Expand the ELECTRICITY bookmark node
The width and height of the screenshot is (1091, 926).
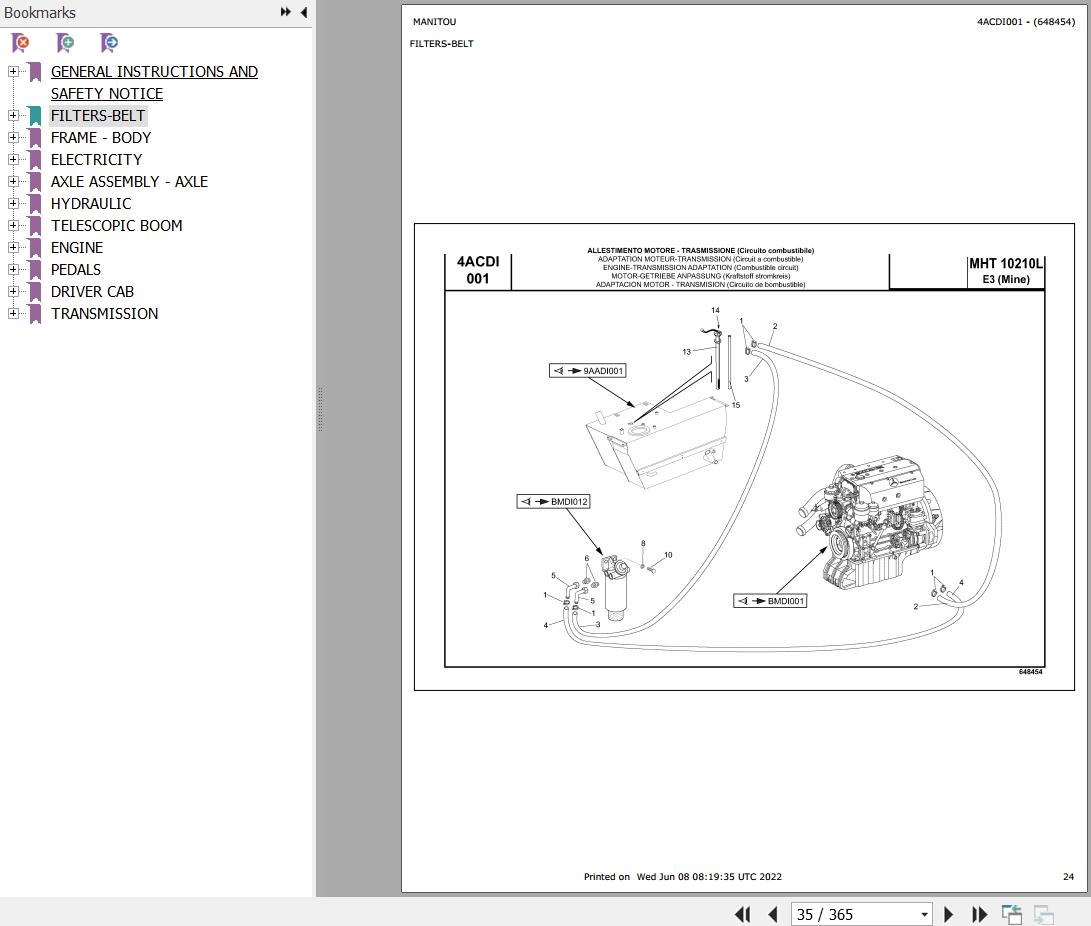pos(13,159)
